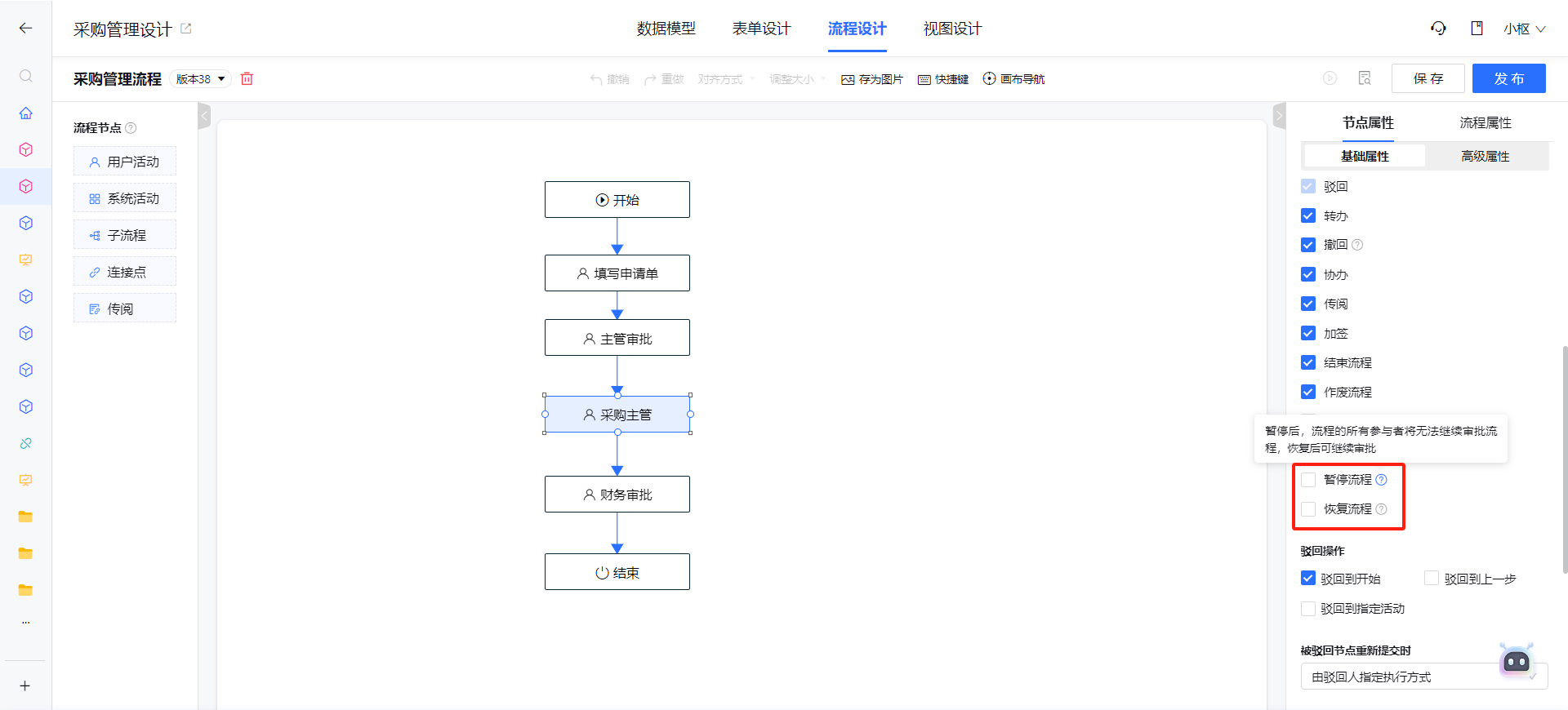The height and width of the screenshot is (710, 1568).
Task: Enable the 暂停流程 checkbox
Action: point(1308,480)
